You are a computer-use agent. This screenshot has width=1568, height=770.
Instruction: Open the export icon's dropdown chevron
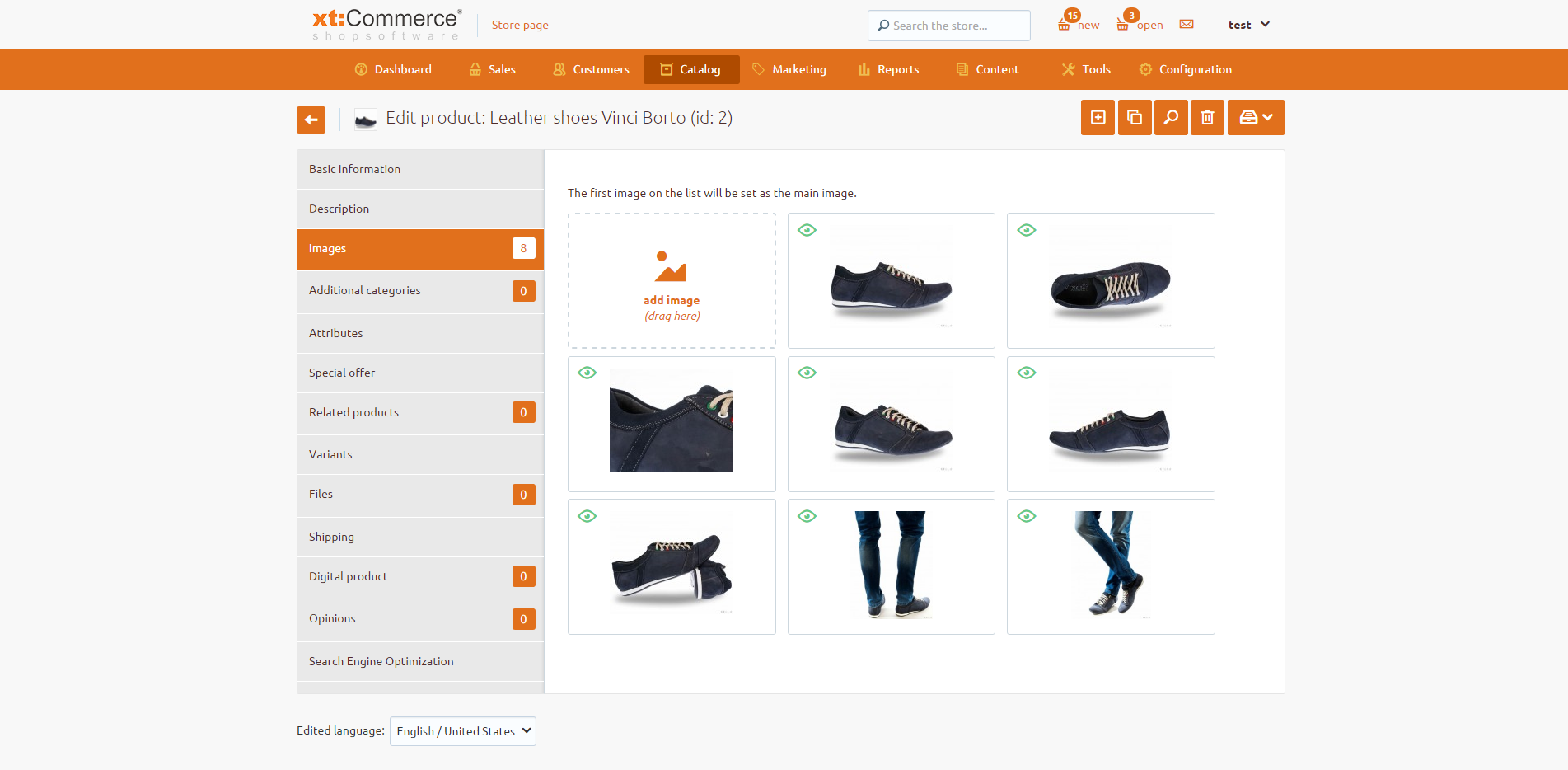pos(1268,117)
